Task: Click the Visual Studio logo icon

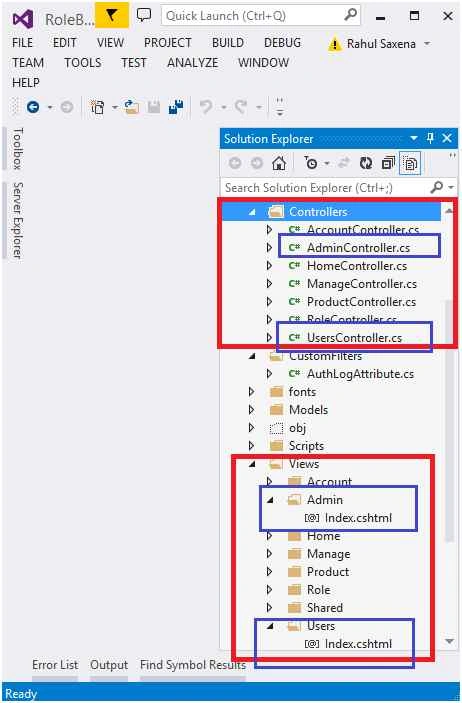Action: point(23,19)
